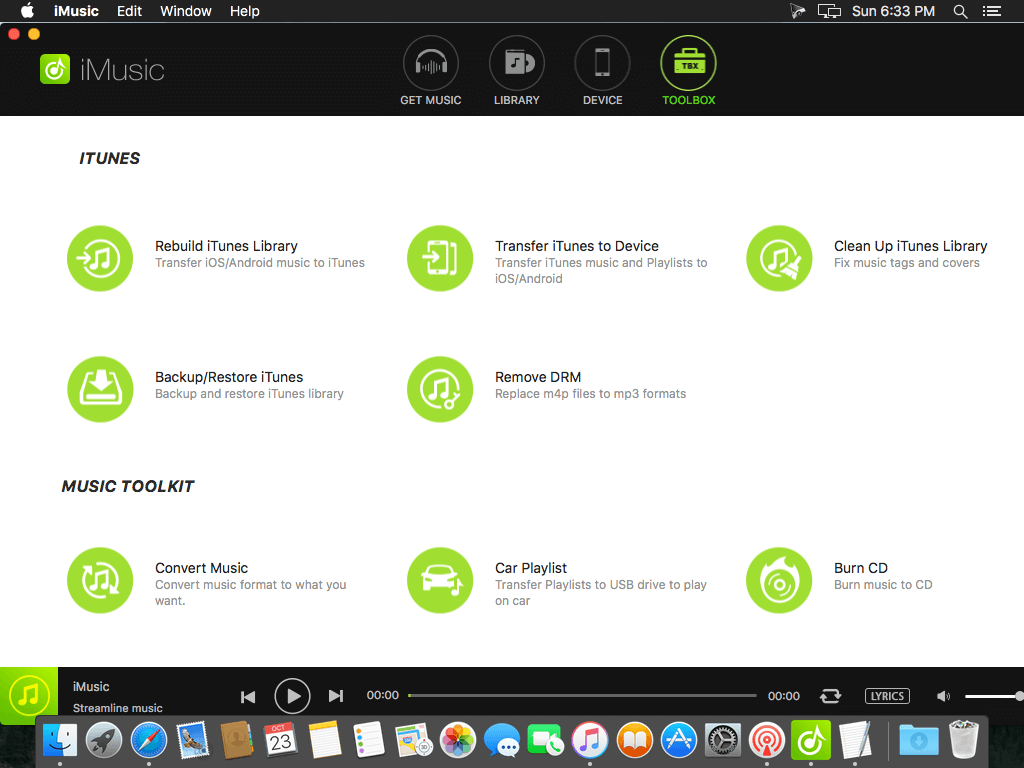The width and height of the screenshot is (1024, 768).
Task: Click the Rebuild iTunes Library icon
Action: [100, 258]
